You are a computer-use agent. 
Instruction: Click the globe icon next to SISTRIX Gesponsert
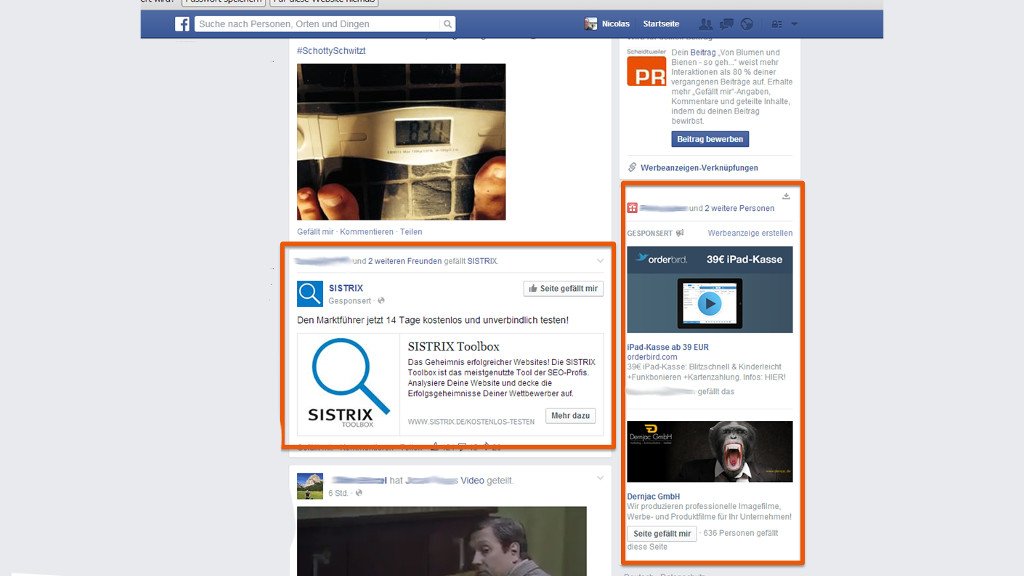(x=381, y=301)
